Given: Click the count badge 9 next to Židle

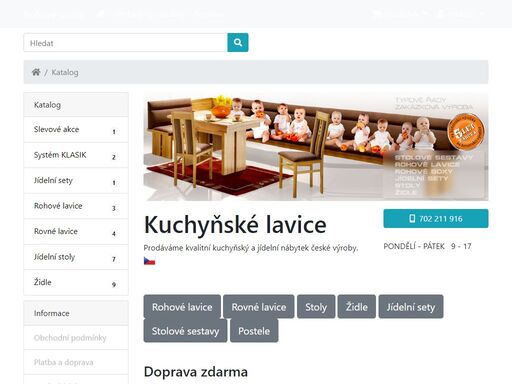Looking at the screenshot, I should pos(114,284).
